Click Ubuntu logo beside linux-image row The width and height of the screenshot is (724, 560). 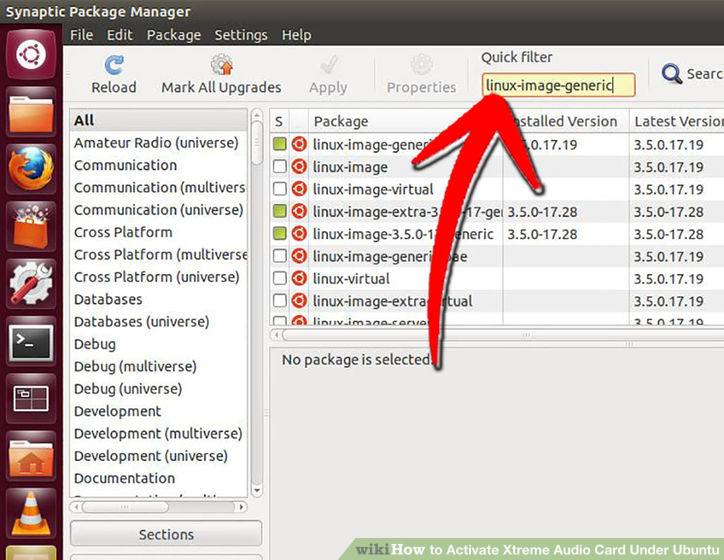(299, 166)
